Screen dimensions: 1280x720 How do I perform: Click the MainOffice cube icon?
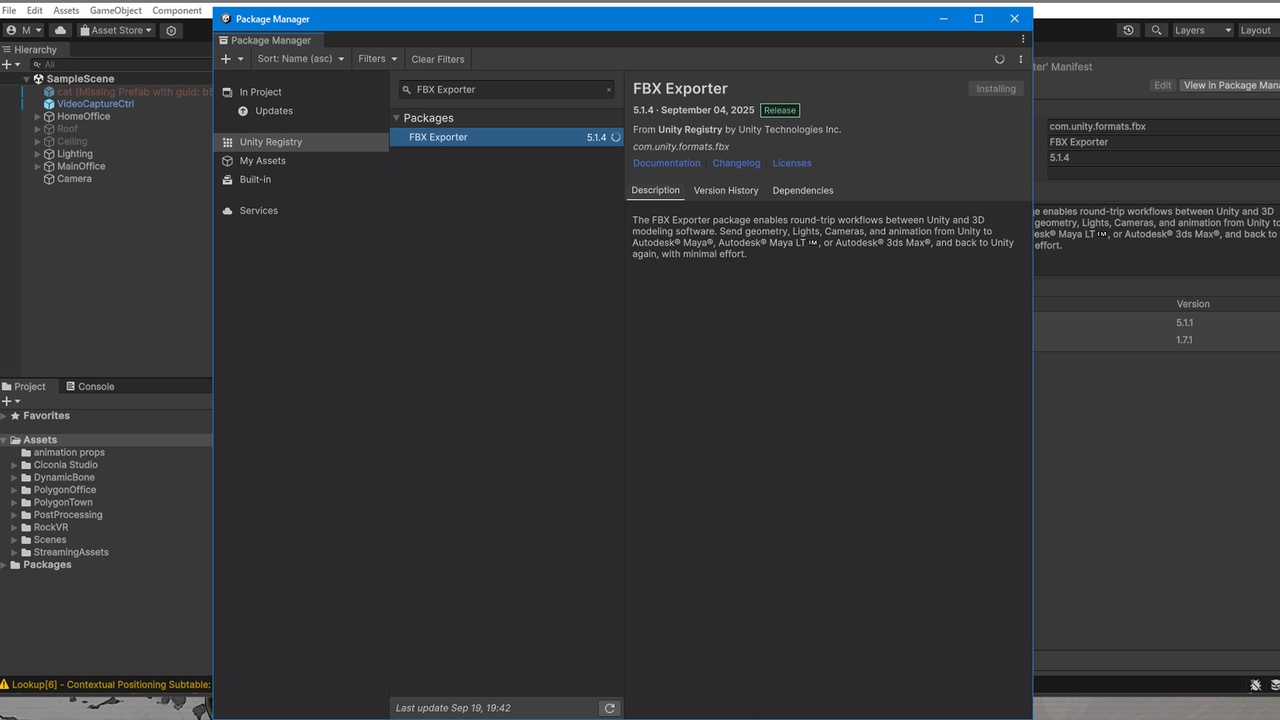[49, 167]
